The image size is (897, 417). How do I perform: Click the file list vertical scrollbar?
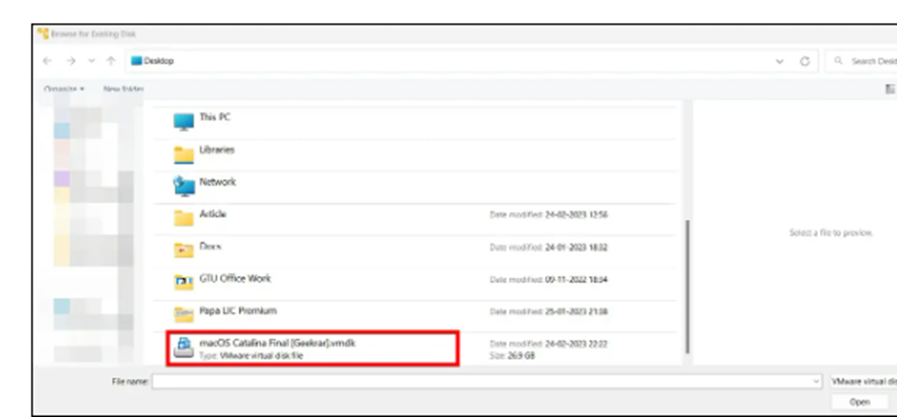tap(688, 286)
